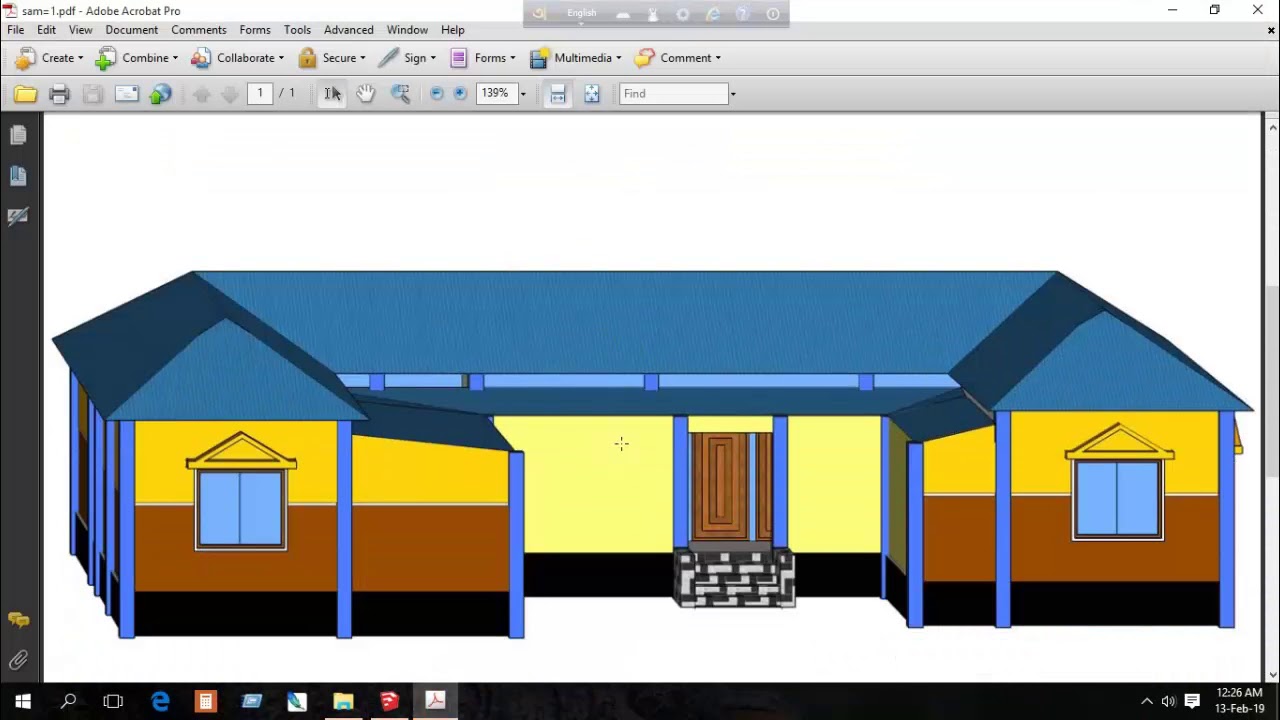Open the Collaborate task dropdown
1280x720 pixels.
coord(238,58)
